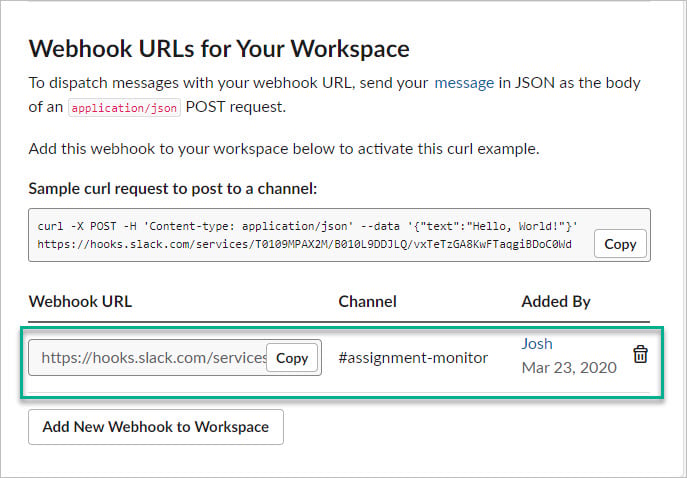This screenshot has width=687, height=478.
Task: Click the 'Add this webhook to your workspace' sentence
Action: click(x=284, y=149)
